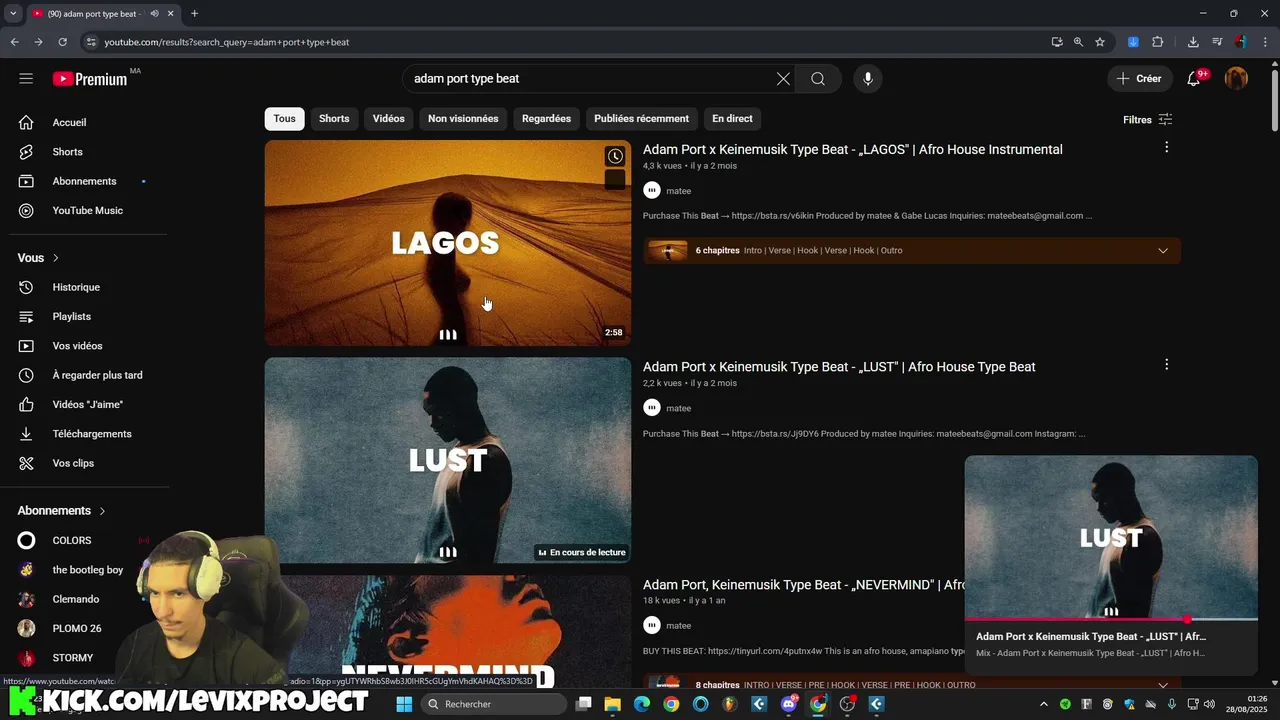Start voice search with the microphone
1280x720 pixels.
tap(868, 79)
